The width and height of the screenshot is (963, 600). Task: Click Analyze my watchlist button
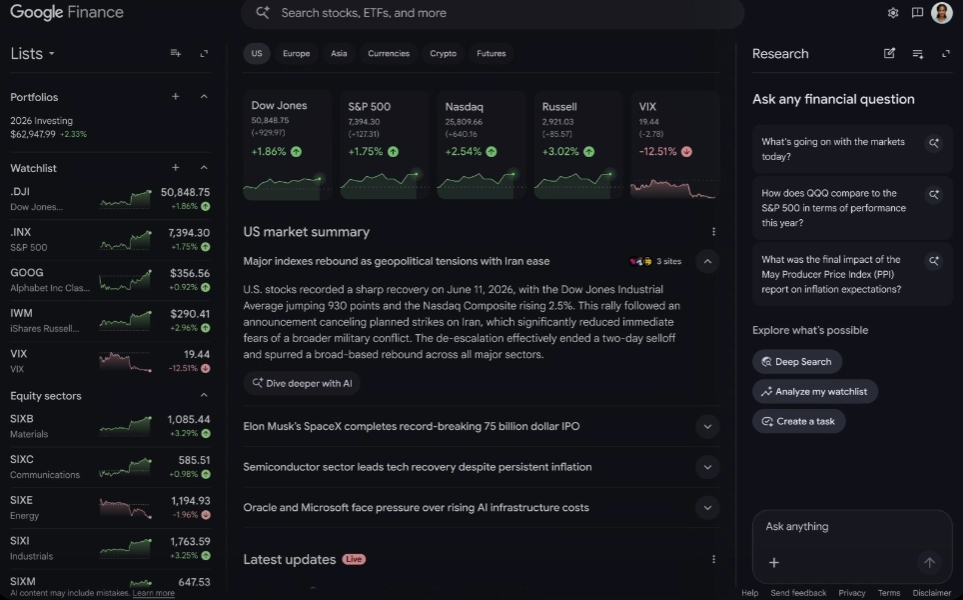[x=815, y=391]
